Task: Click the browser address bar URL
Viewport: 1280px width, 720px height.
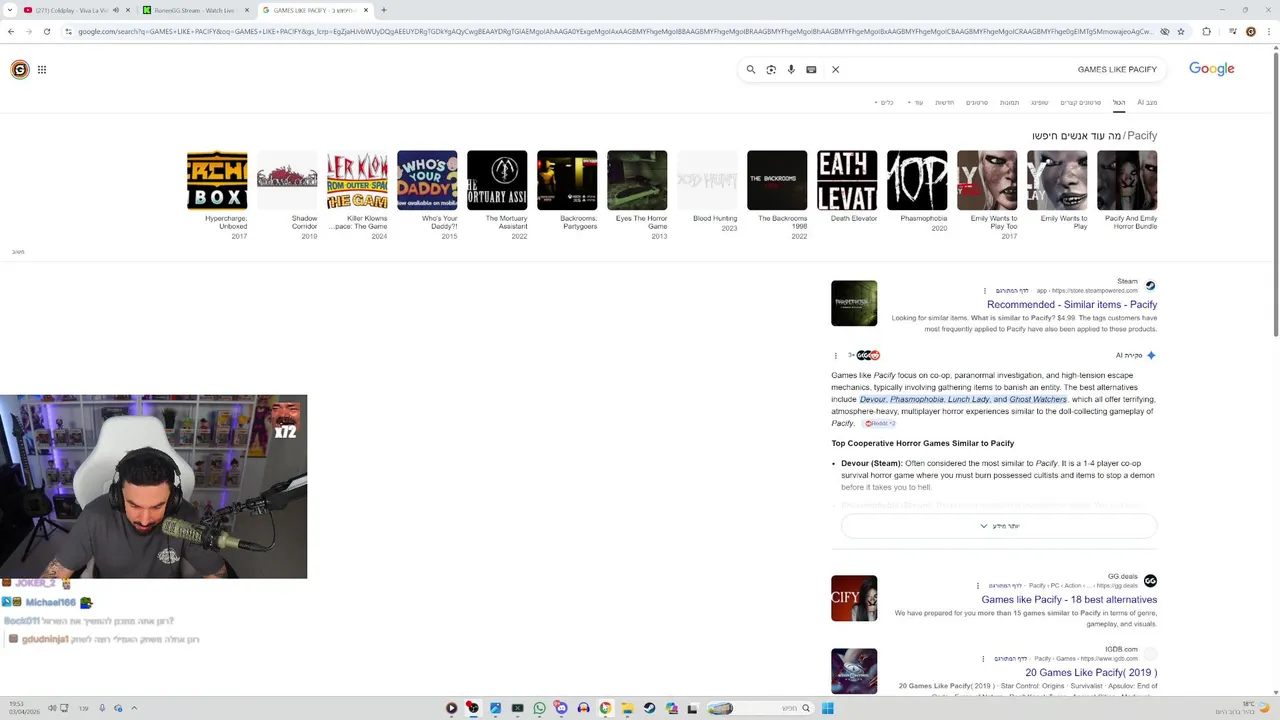Action: 615,31
